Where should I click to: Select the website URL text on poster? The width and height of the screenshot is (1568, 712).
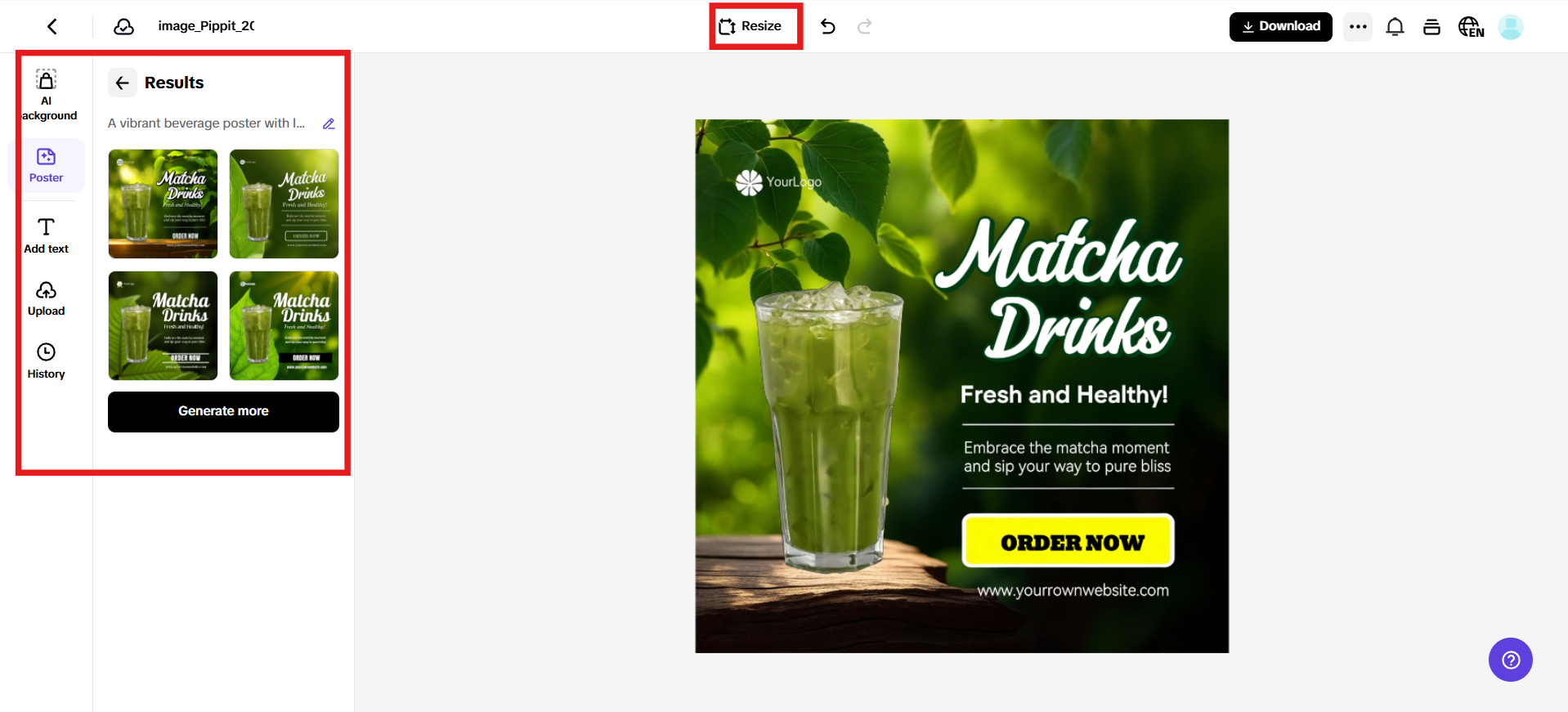(x=1073, y=590)
